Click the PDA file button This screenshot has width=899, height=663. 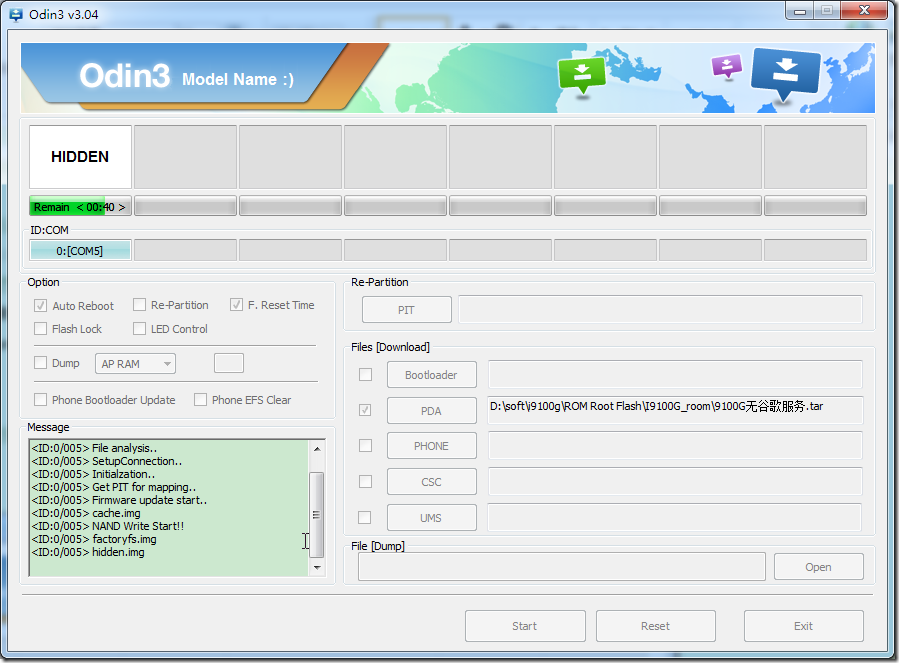tap(432, 411)
